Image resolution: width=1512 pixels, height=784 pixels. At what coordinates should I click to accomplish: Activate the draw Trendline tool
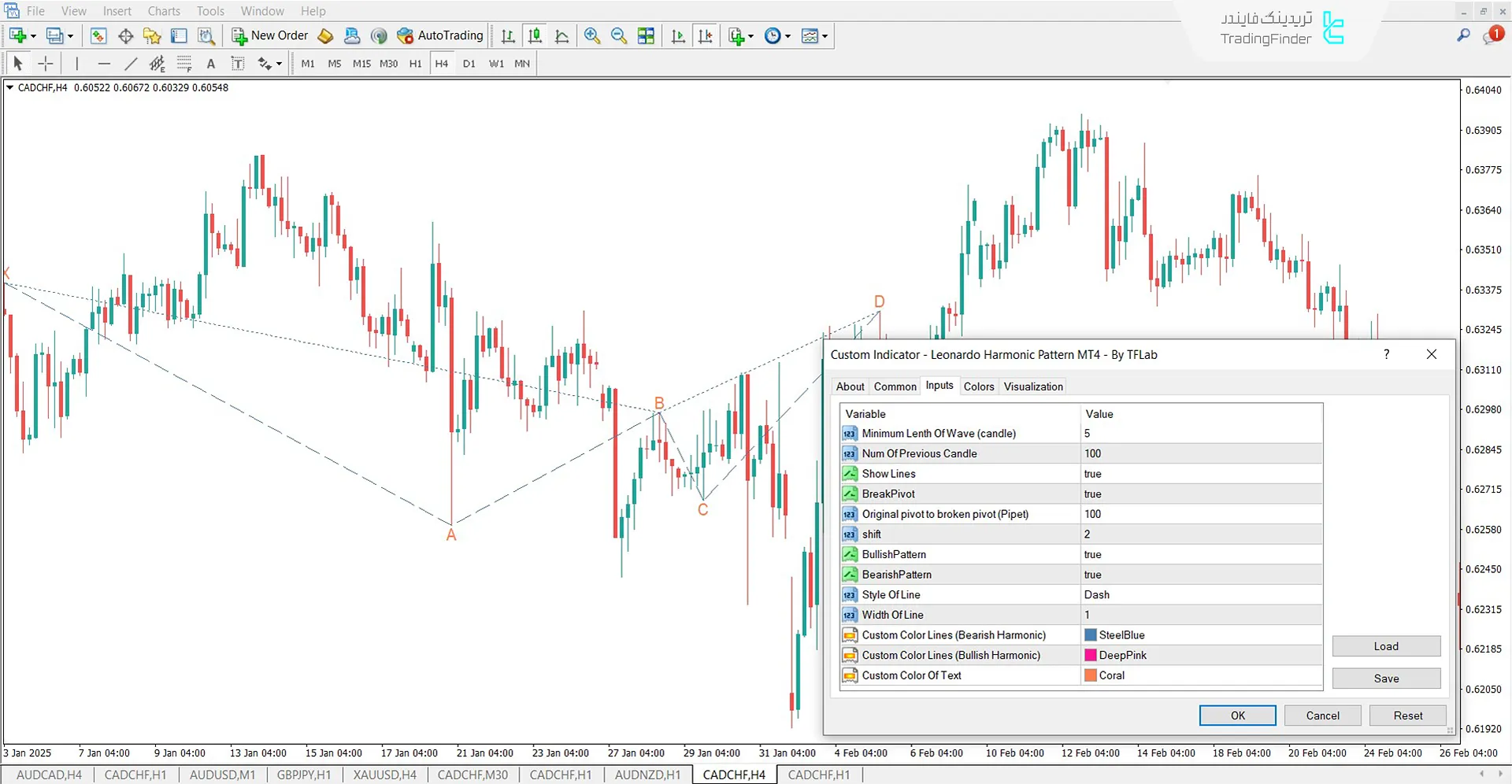tap(131, 63)
